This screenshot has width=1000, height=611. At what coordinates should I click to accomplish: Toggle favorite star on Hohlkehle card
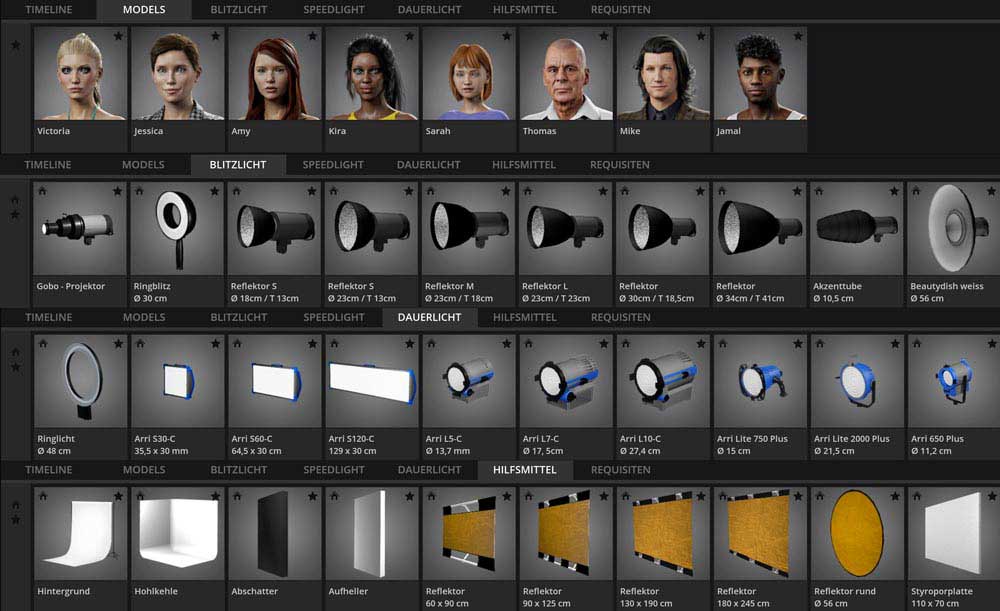216,496
